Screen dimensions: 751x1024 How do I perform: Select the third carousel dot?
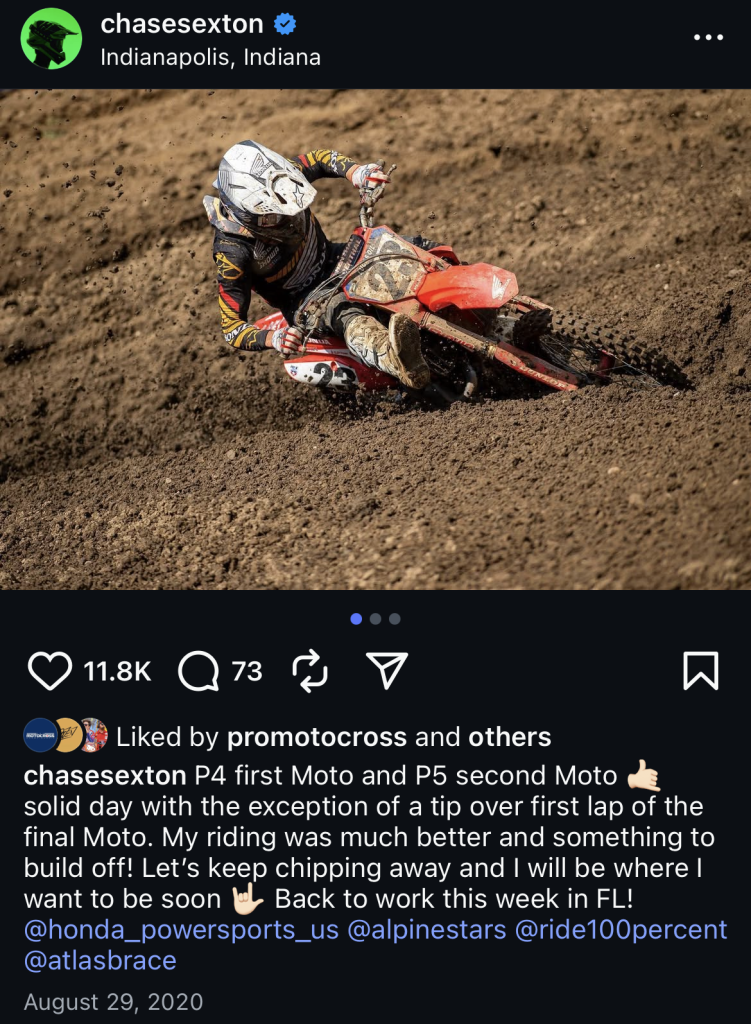[x=394, y=618]
